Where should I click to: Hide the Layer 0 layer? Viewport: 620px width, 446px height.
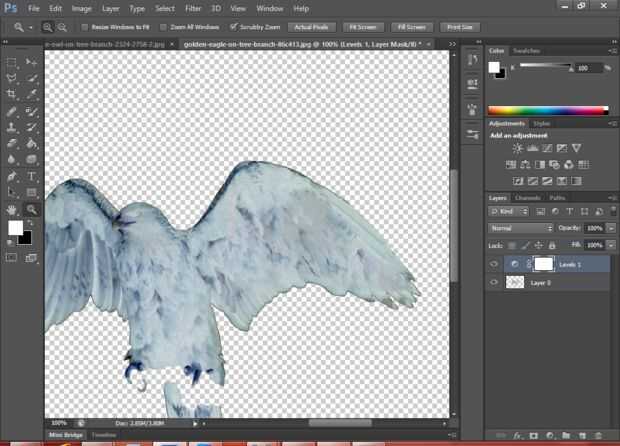[x=494, y=282]
